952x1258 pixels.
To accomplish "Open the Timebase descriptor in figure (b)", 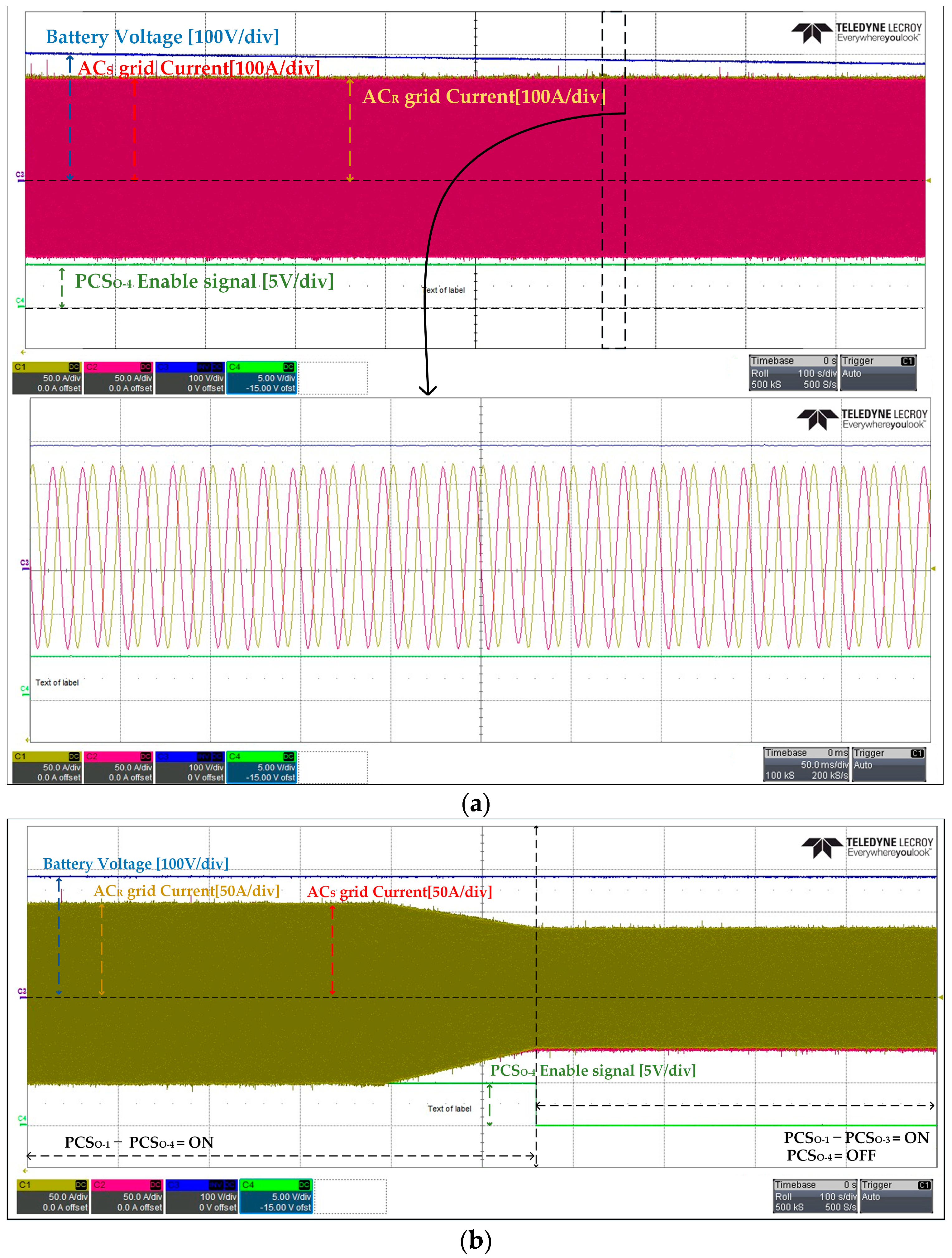I will point(815,1196).
